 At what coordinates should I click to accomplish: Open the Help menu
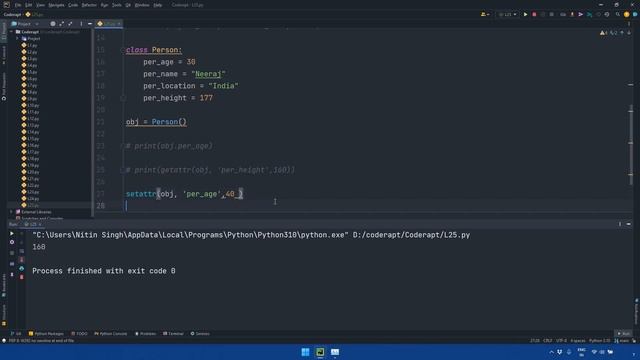pos(158,5)
